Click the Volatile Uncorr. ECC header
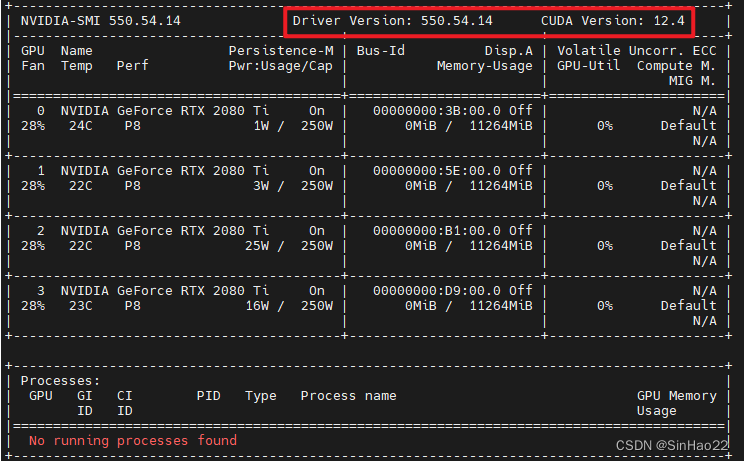 coord(636,50)
